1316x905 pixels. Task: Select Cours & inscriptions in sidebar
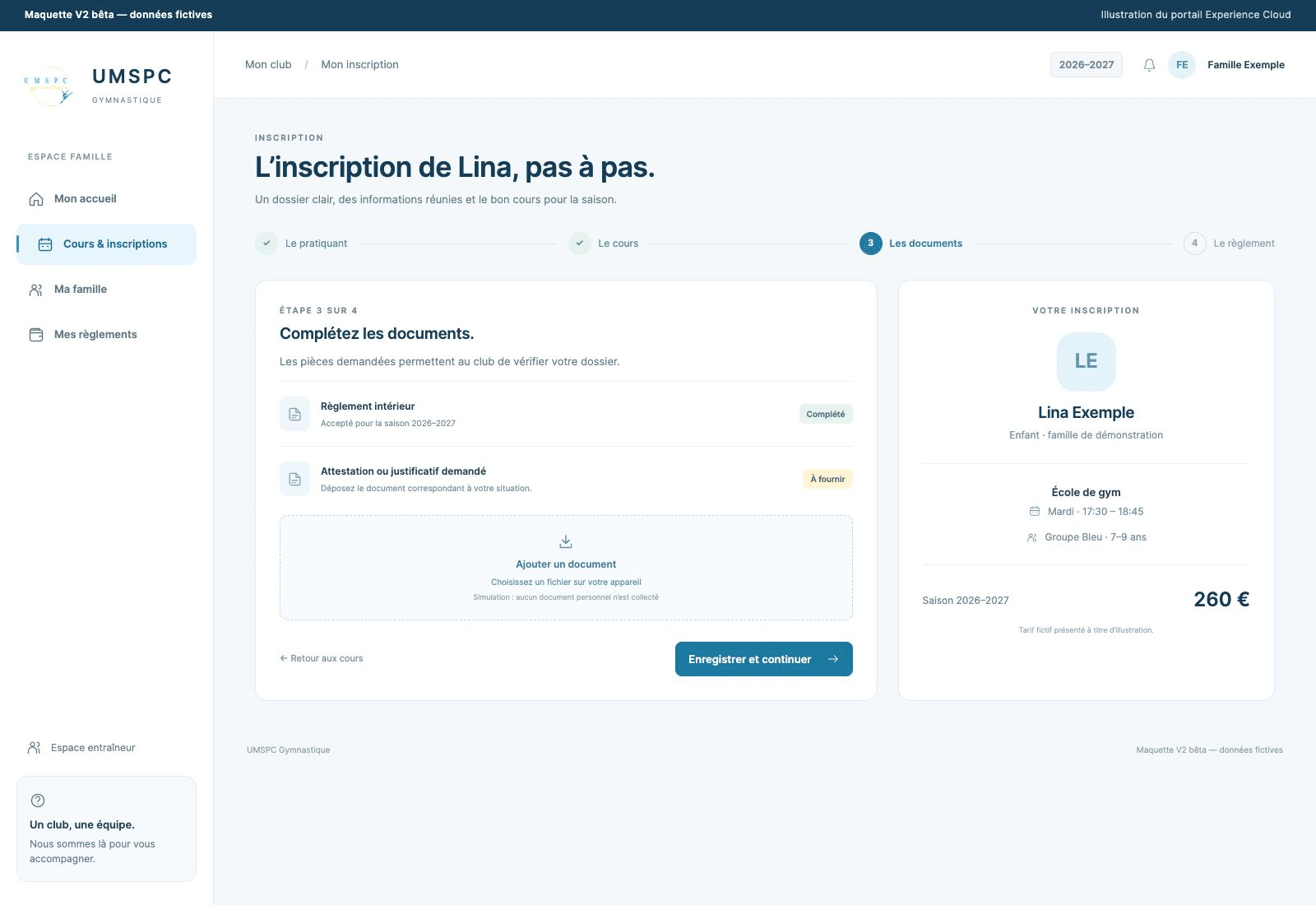[x=106, y=244]
